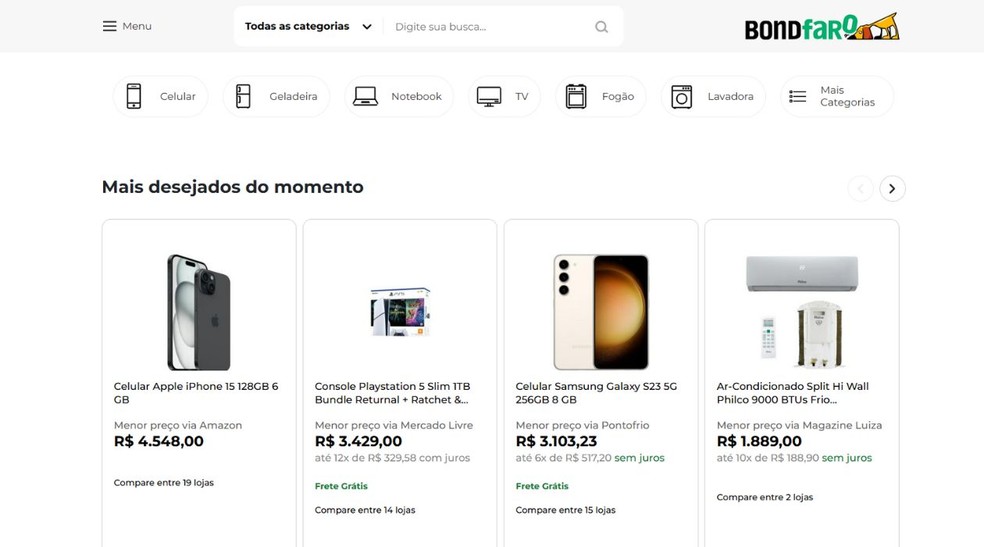Pick the TV category icon
The image size is (984, 547).
[489, 96]
